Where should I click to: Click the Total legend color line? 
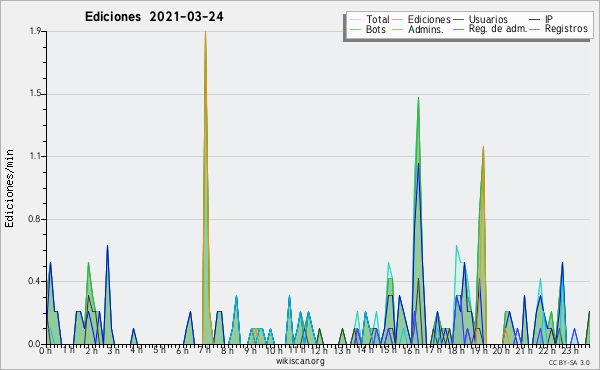355,20
